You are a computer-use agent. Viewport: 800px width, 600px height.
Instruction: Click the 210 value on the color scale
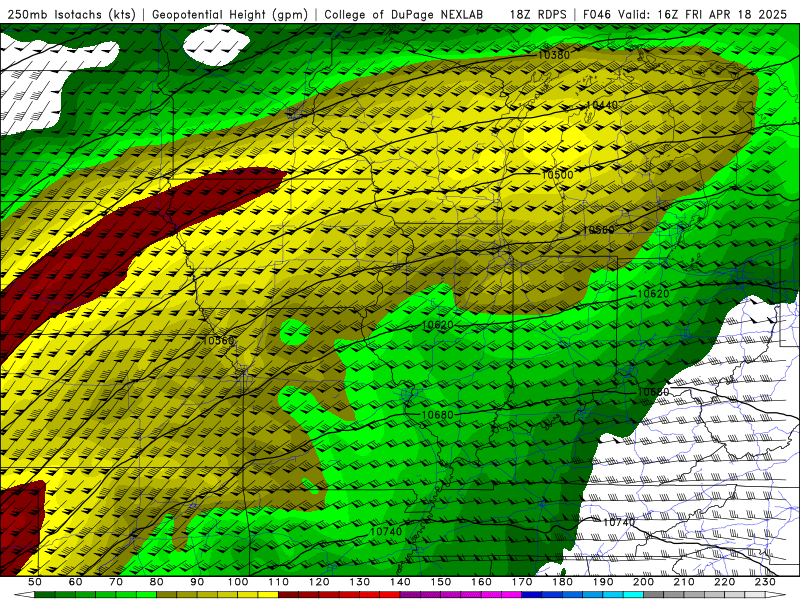click(x=684, y=582)
